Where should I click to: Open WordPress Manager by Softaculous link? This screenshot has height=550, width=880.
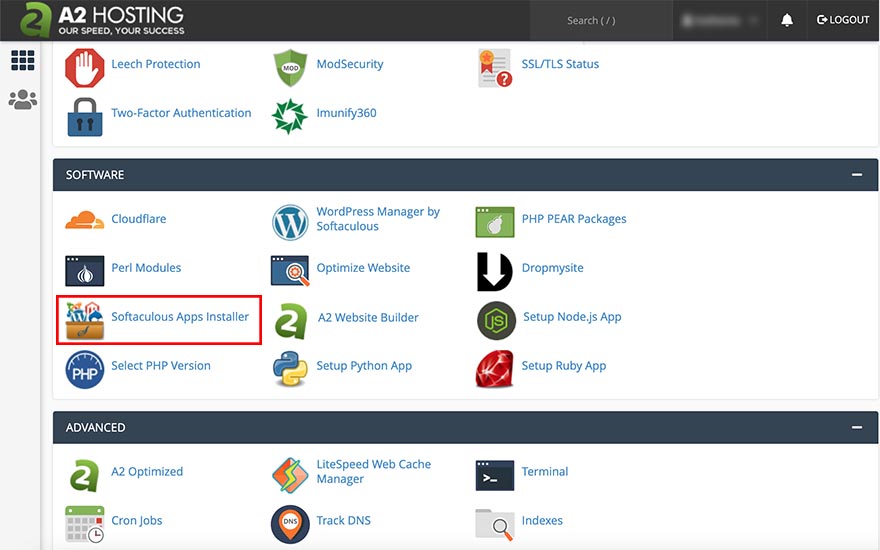pyautogui.click(x=378, y=219)
